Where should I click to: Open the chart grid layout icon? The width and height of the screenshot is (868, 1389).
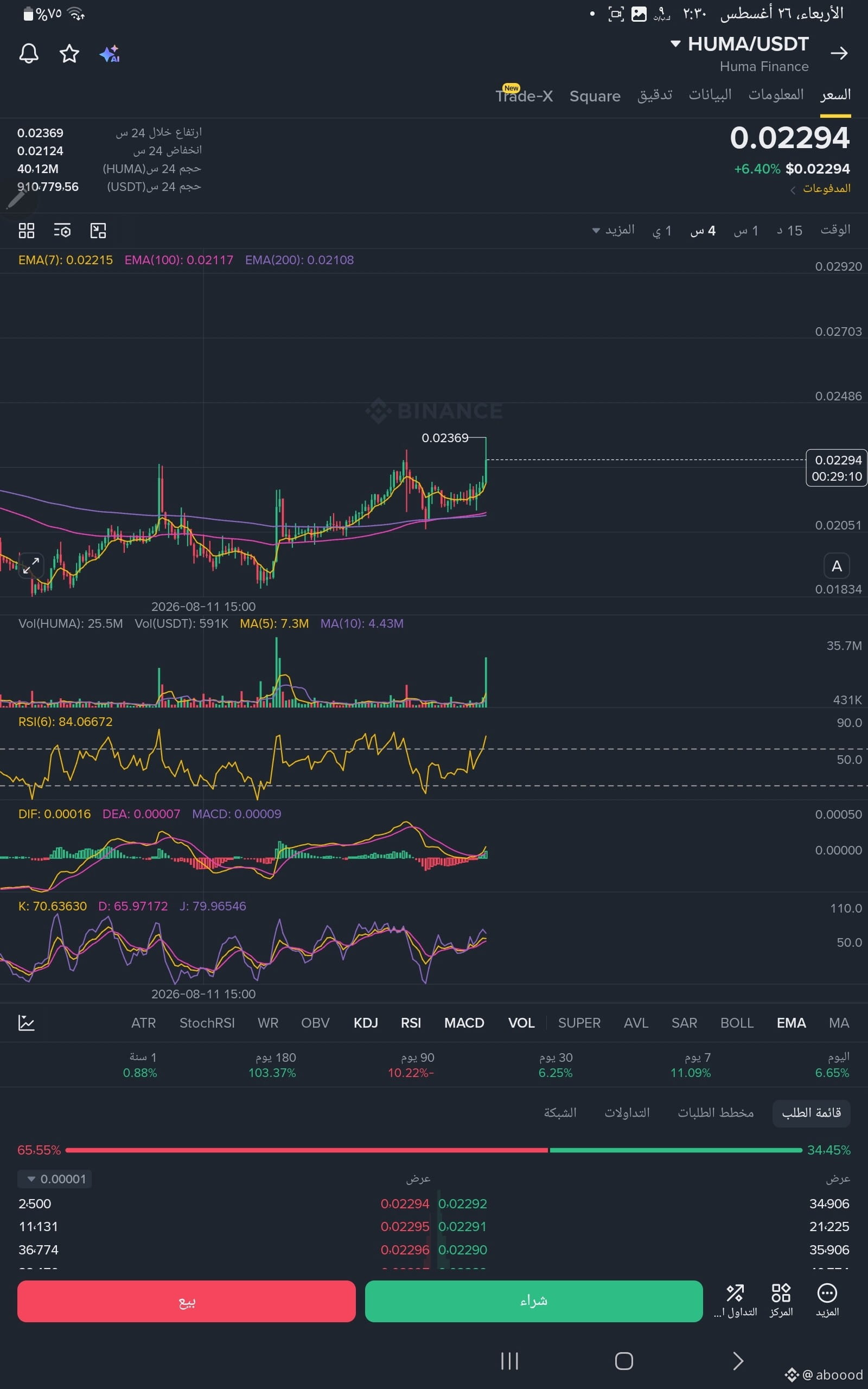pyautogui.click(x=27, y=231)
